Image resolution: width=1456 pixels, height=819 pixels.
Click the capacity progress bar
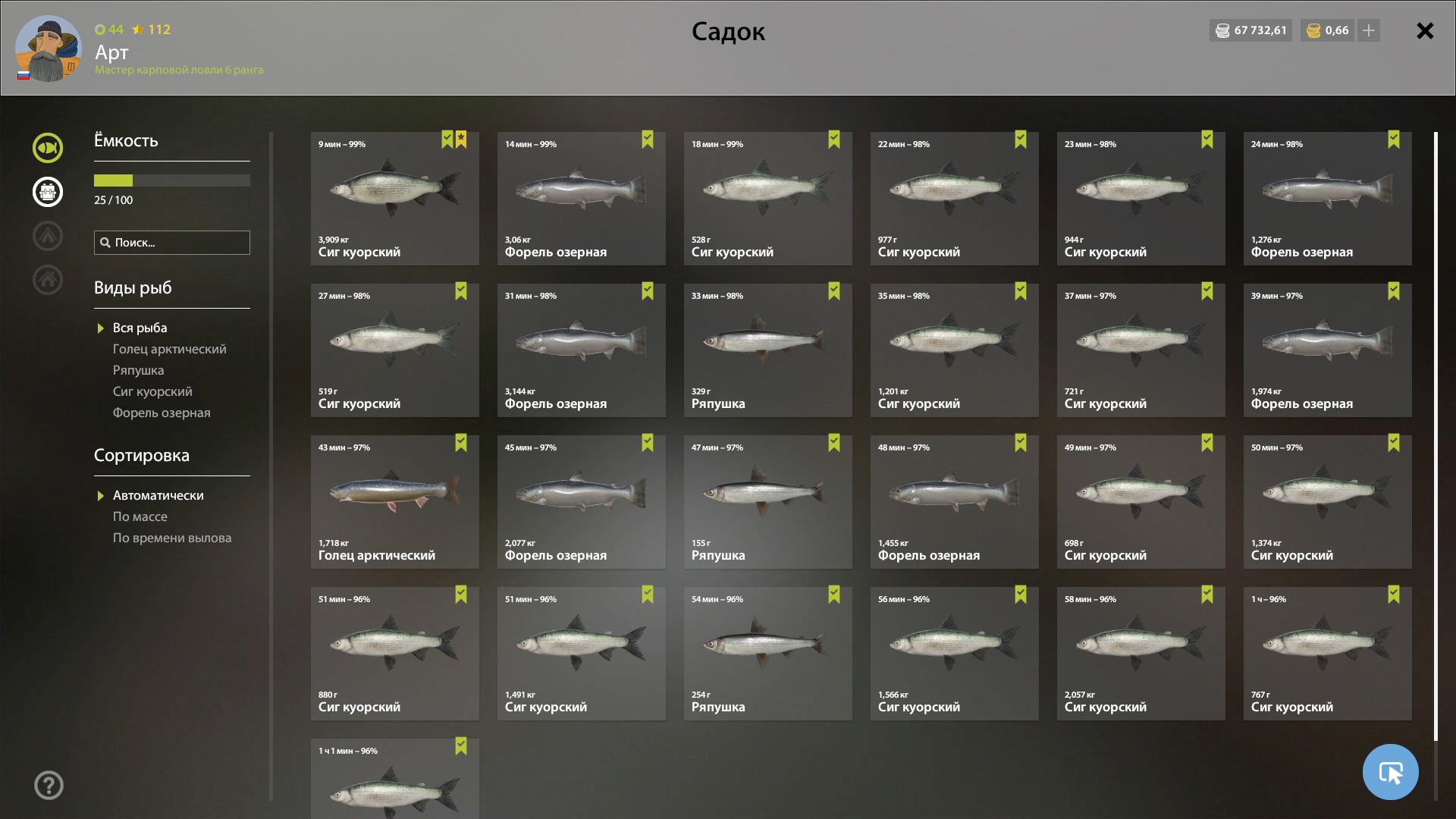[x=172, y=180]
